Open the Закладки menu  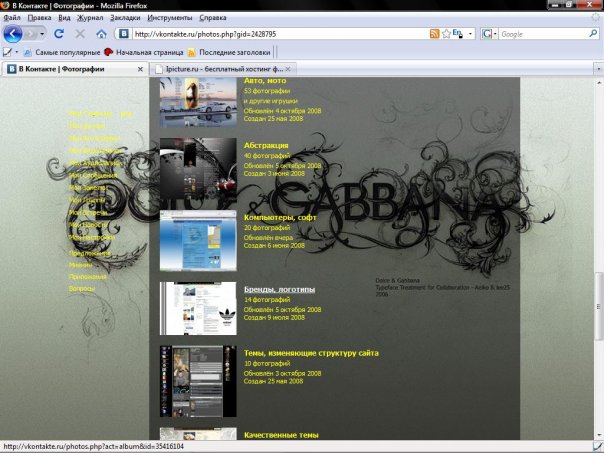pyautogui.click(x=125, y=18)
